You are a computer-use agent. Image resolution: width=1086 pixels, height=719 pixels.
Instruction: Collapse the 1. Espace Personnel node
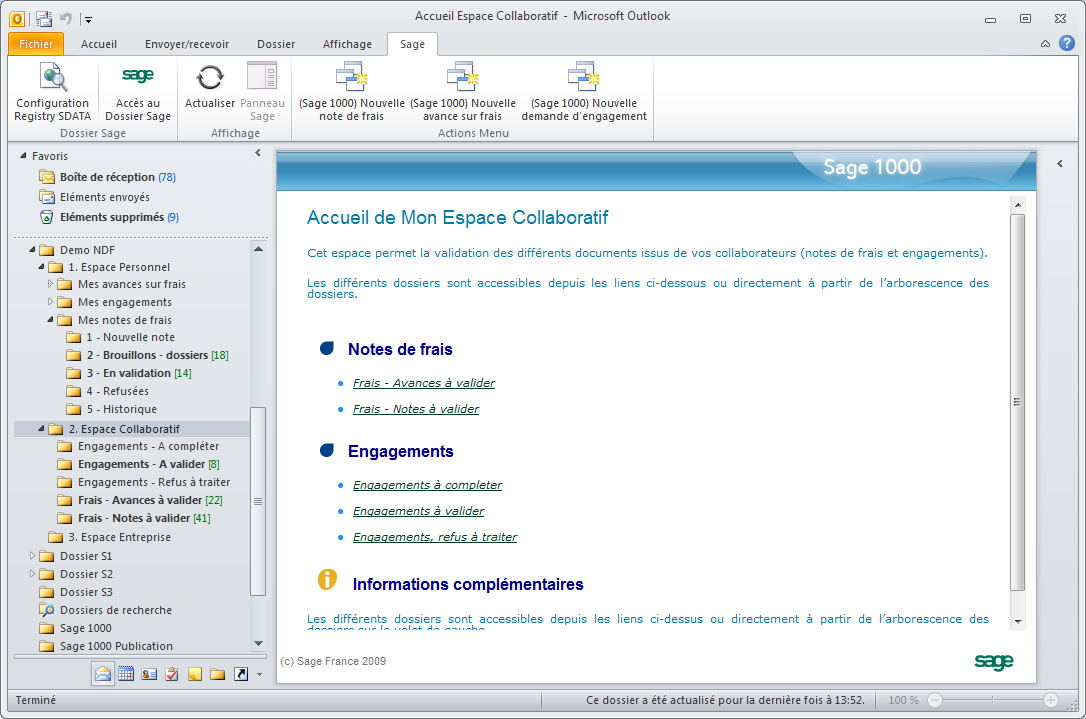click(x=41, y=267)
